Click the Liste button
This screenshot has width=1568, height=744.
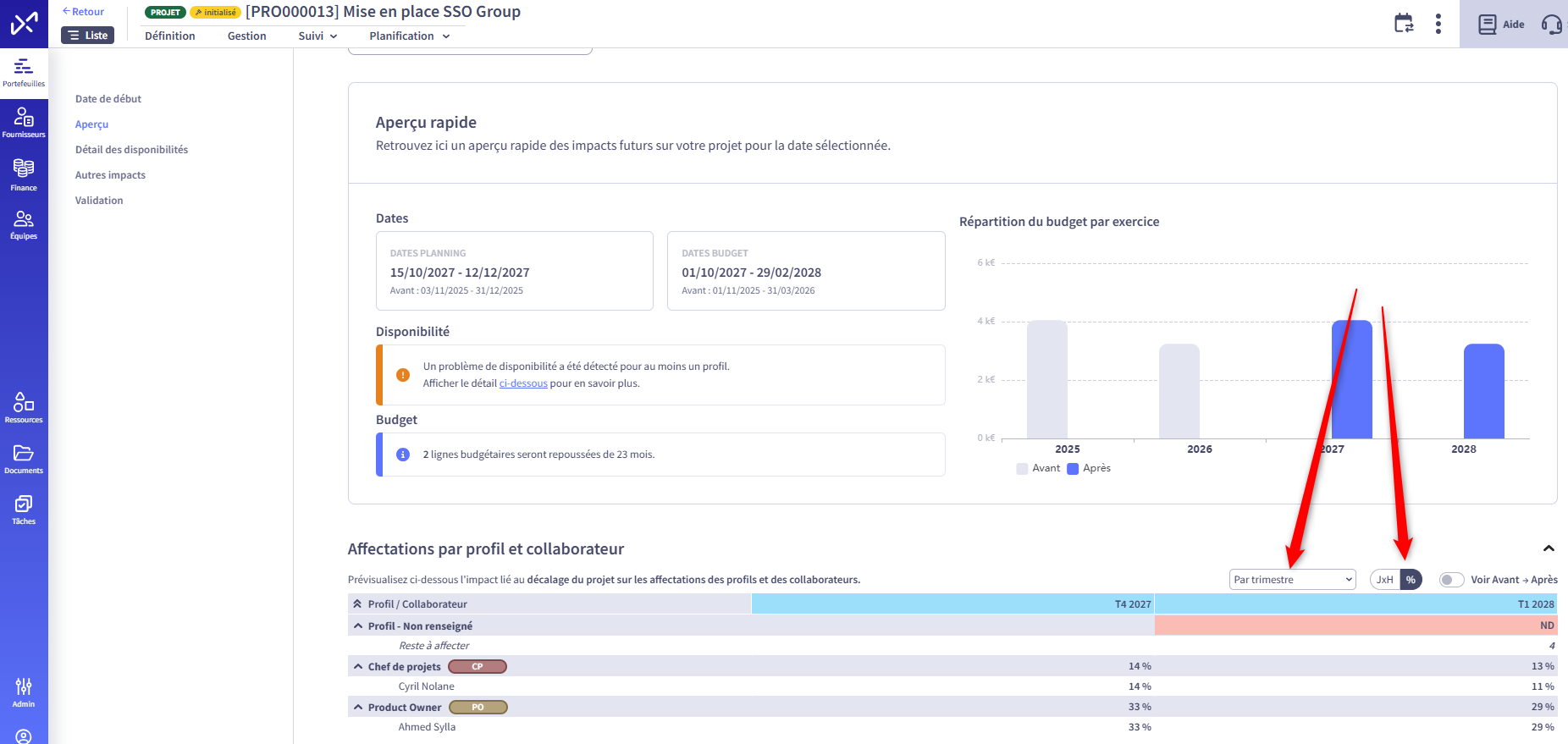coord(88,36)
